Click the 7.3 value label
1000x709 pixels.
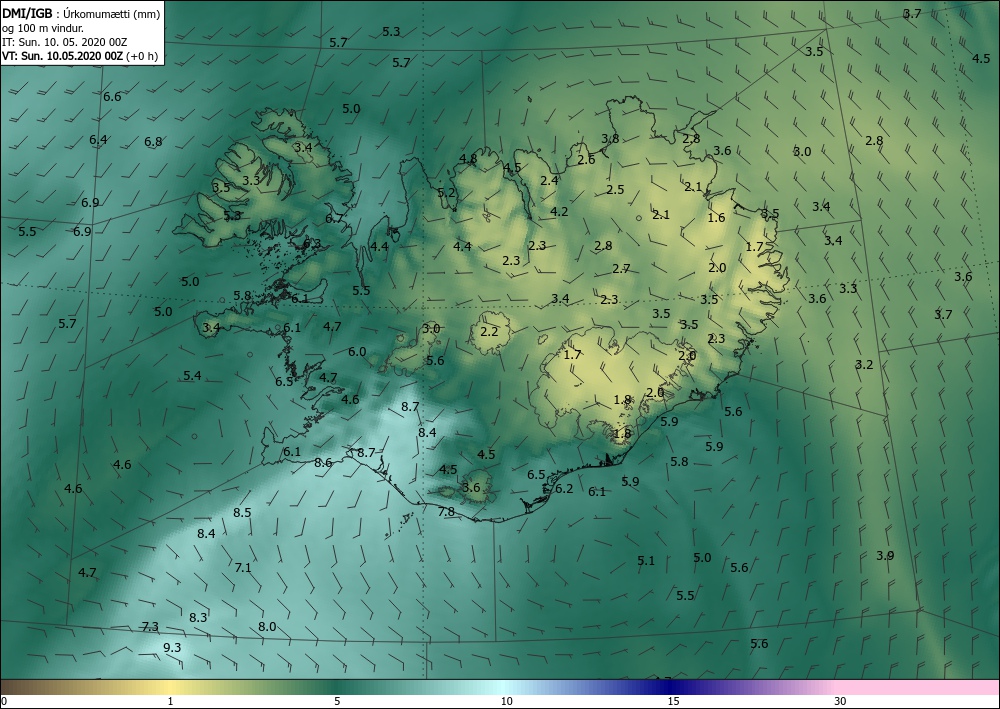pyautogui.click(x=150, y=627)
